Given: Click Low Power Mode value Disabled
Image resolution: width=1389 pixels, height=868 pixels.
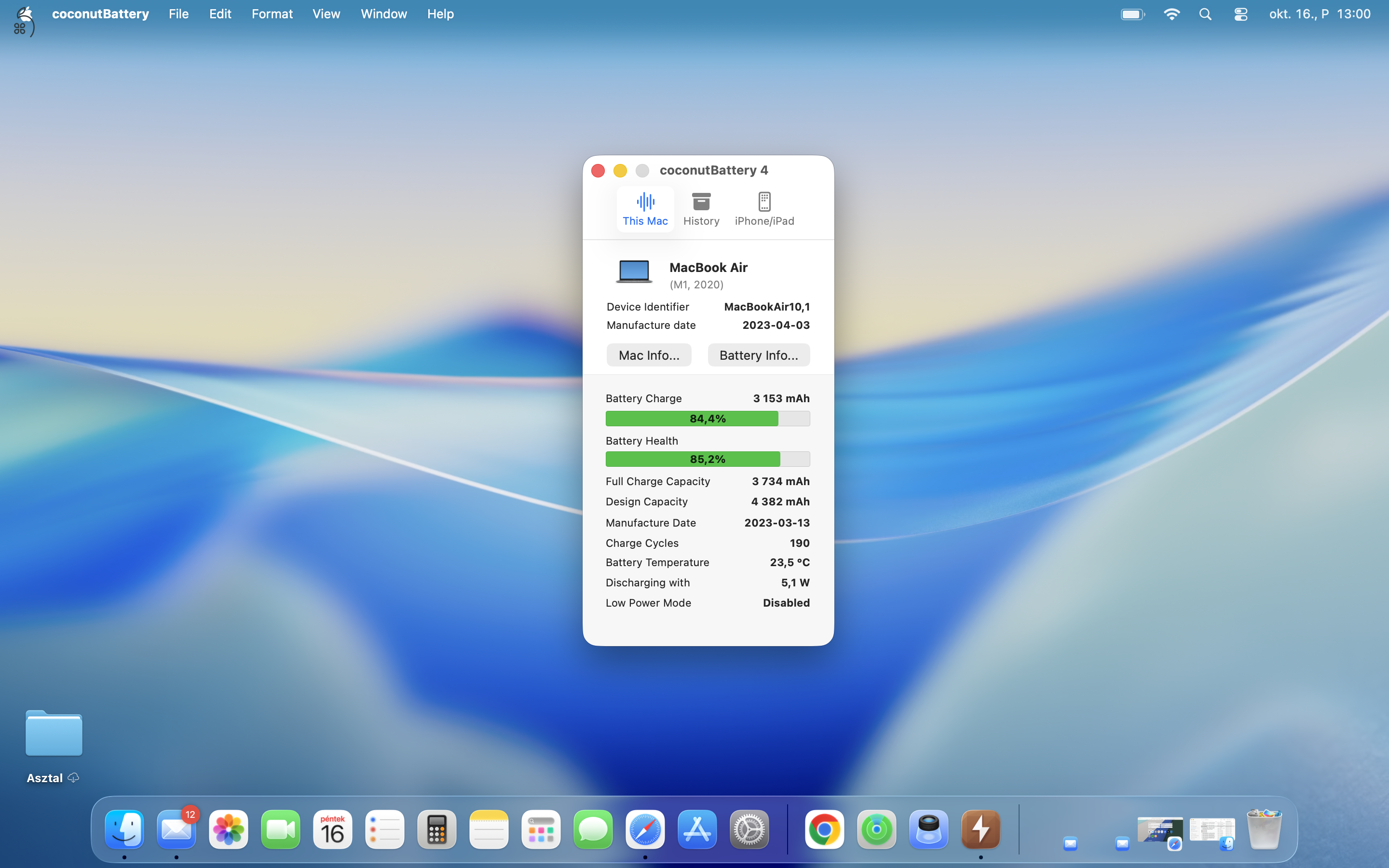Looking at the screenshot, I should [786, 603].
